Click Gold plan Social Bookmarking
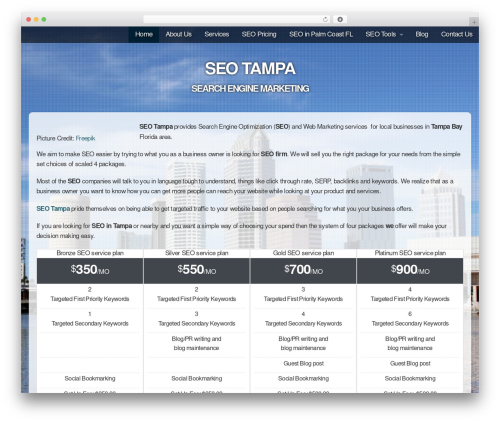 [303, 379]
